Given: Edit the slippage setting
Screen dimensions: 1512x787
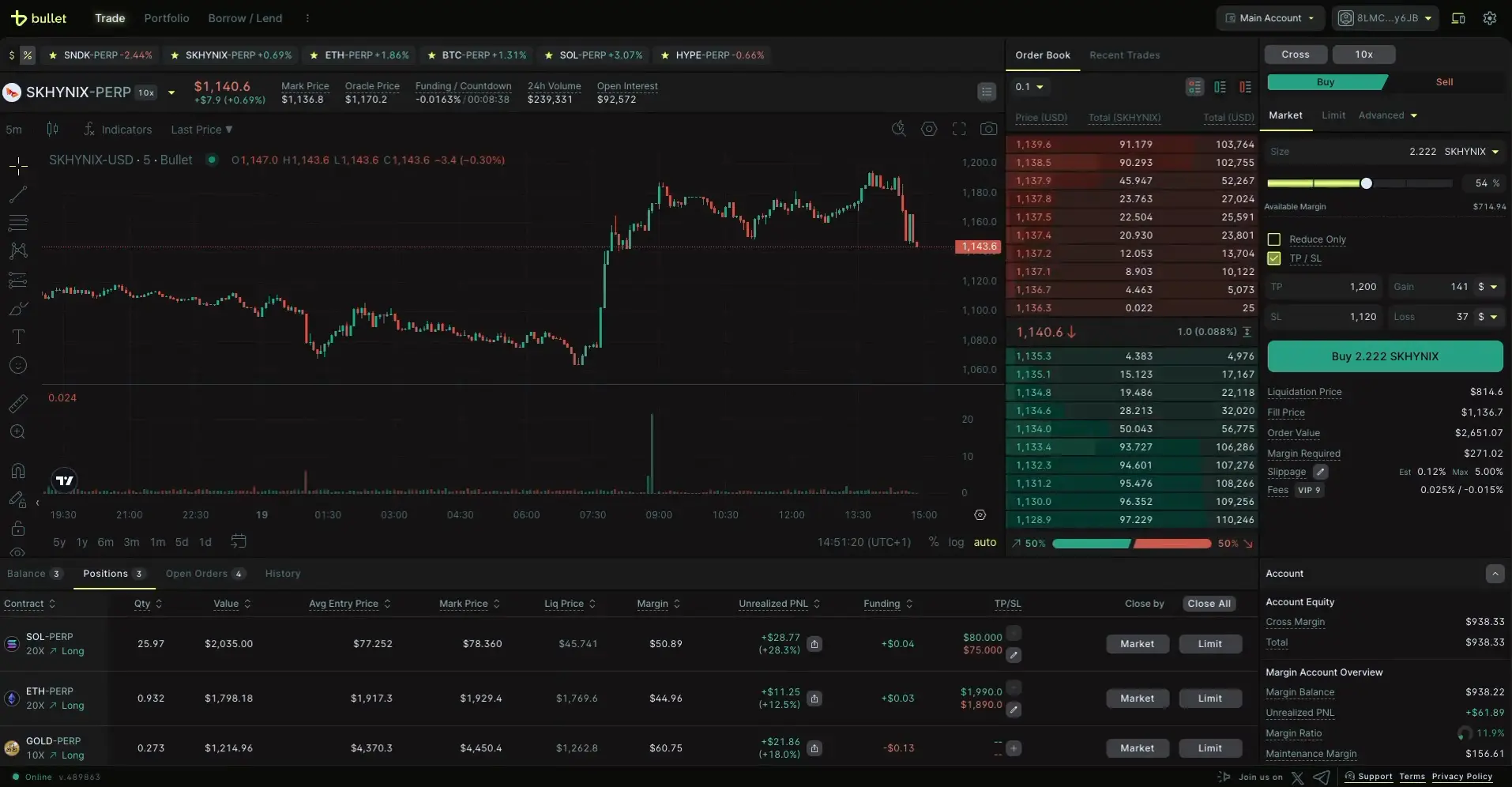Looking at the screenshot, I should [1321, 472].
